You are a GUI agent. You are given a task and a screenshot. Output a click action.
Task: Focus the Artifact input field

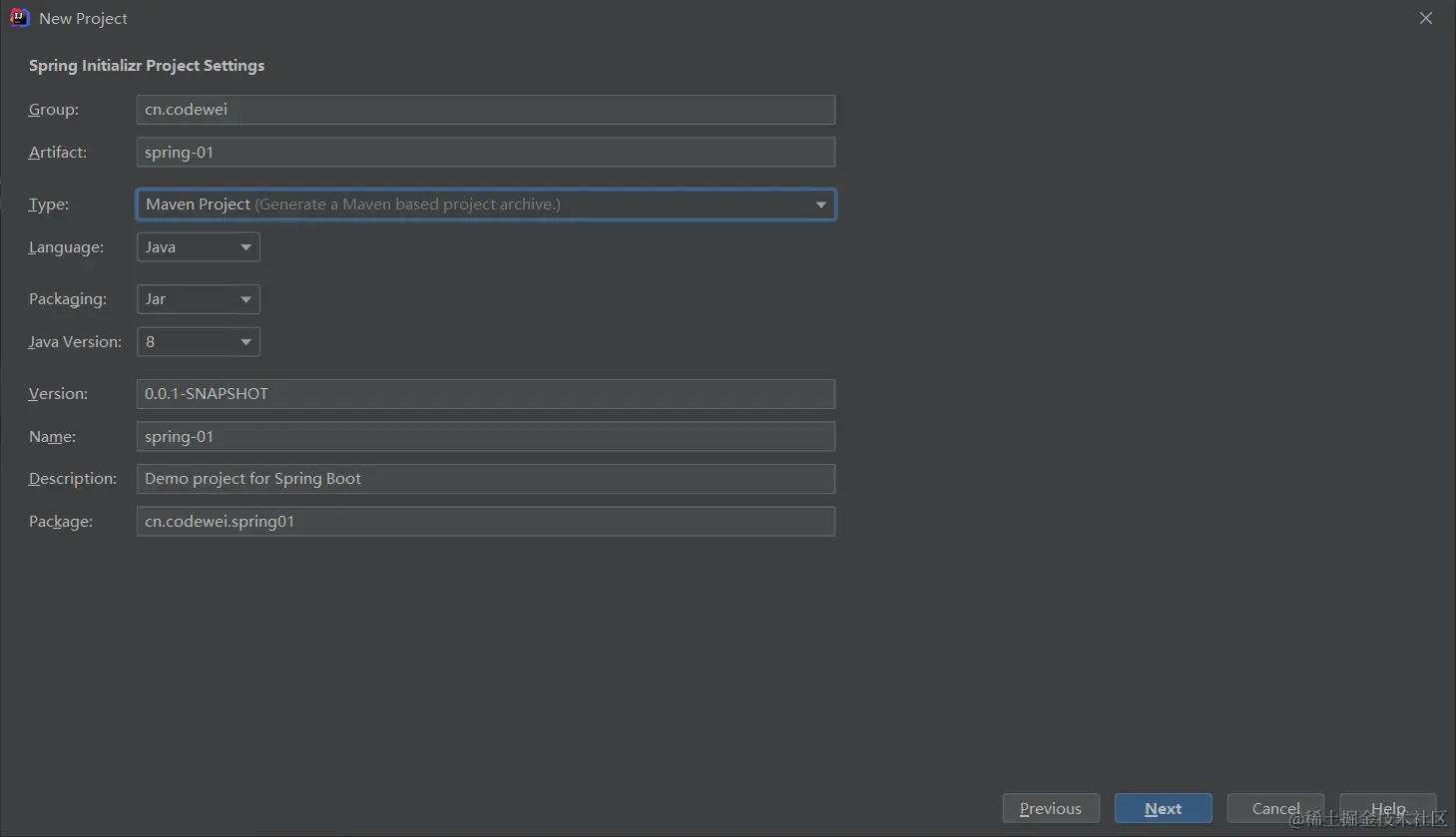pos(486,152)
